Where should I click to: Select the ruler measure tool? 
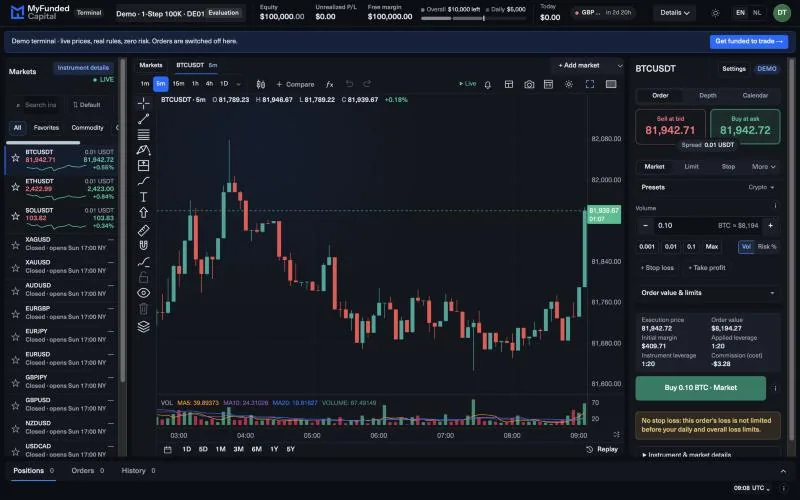[x=143, y=230]
